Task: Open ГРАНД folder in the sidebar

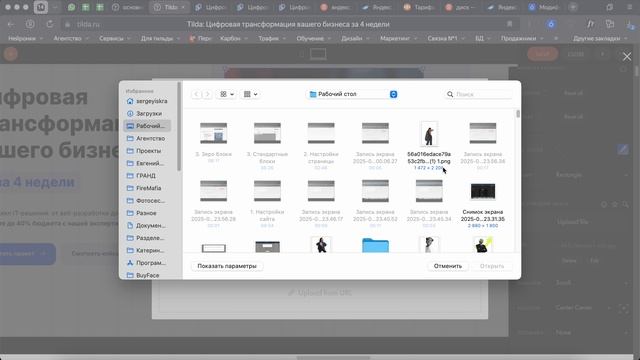Action: (x=147, y=176)
